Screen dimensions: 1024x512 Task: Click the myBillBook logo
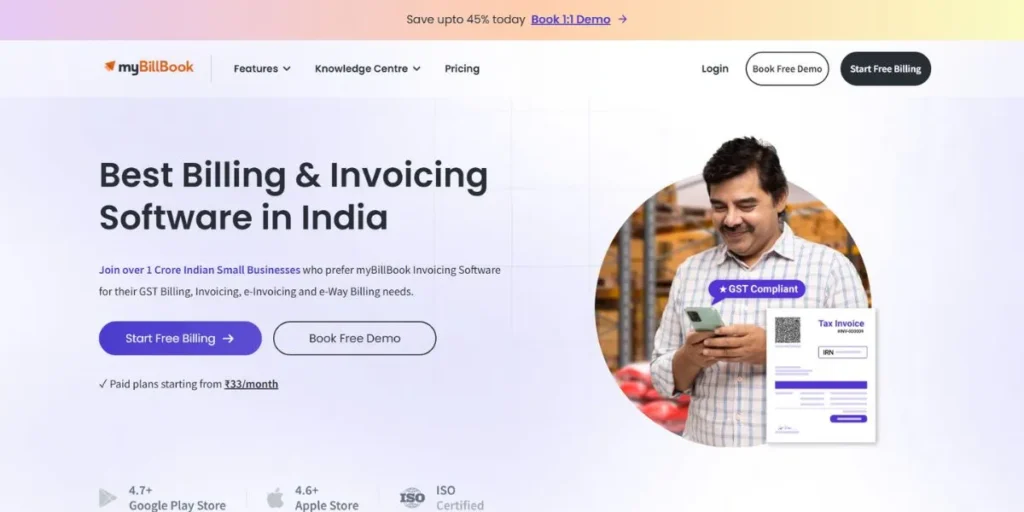pos(149,67)
